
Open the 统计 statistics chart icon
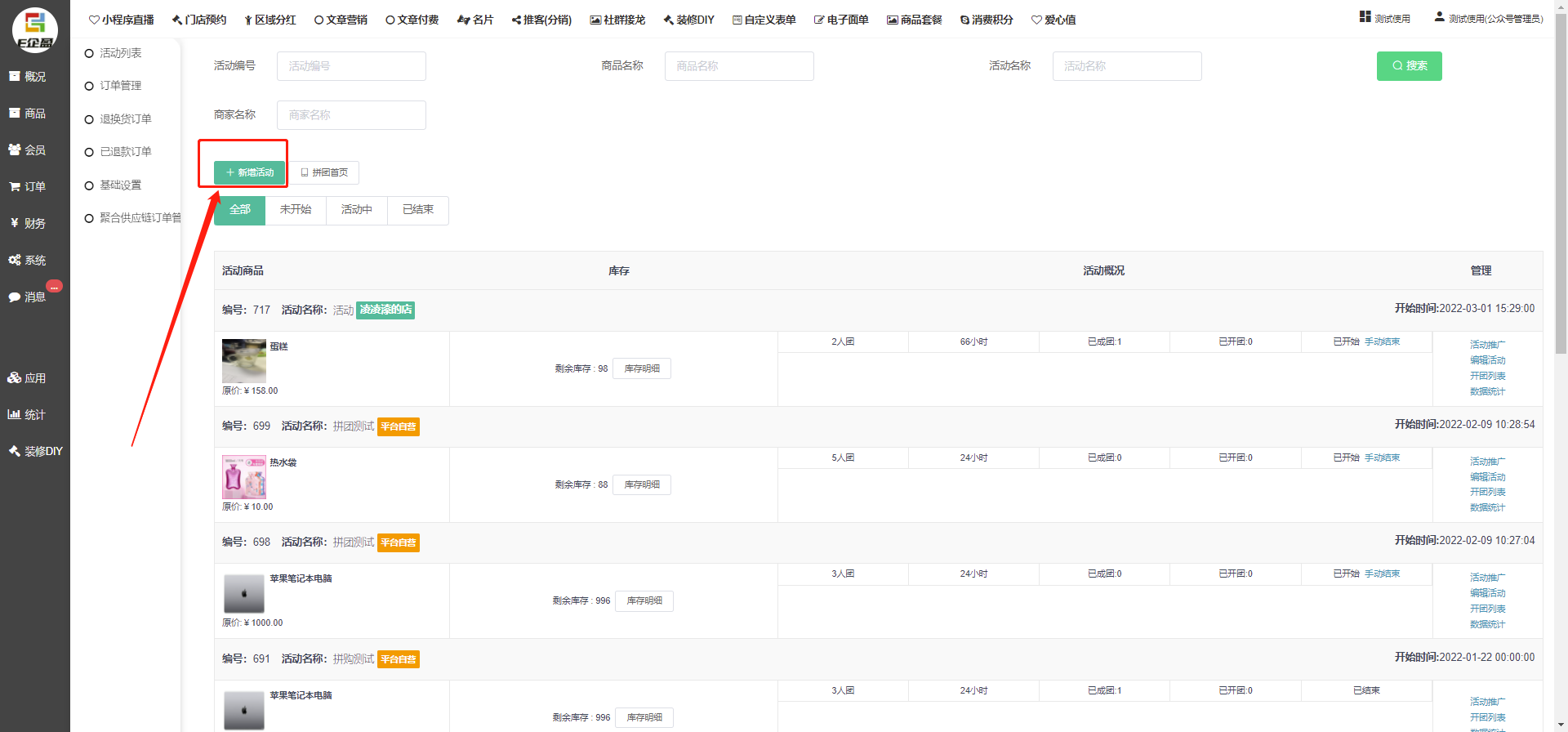[x=28, y=415]
